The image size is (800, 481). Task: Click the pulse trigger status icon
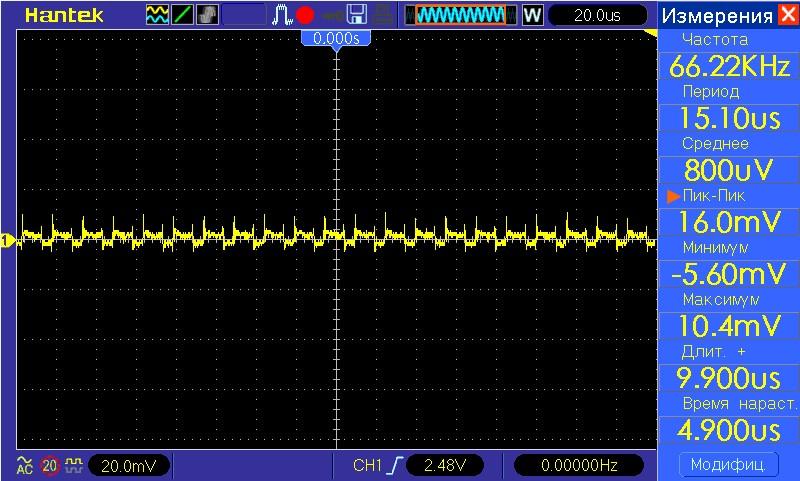coord(282,15)
